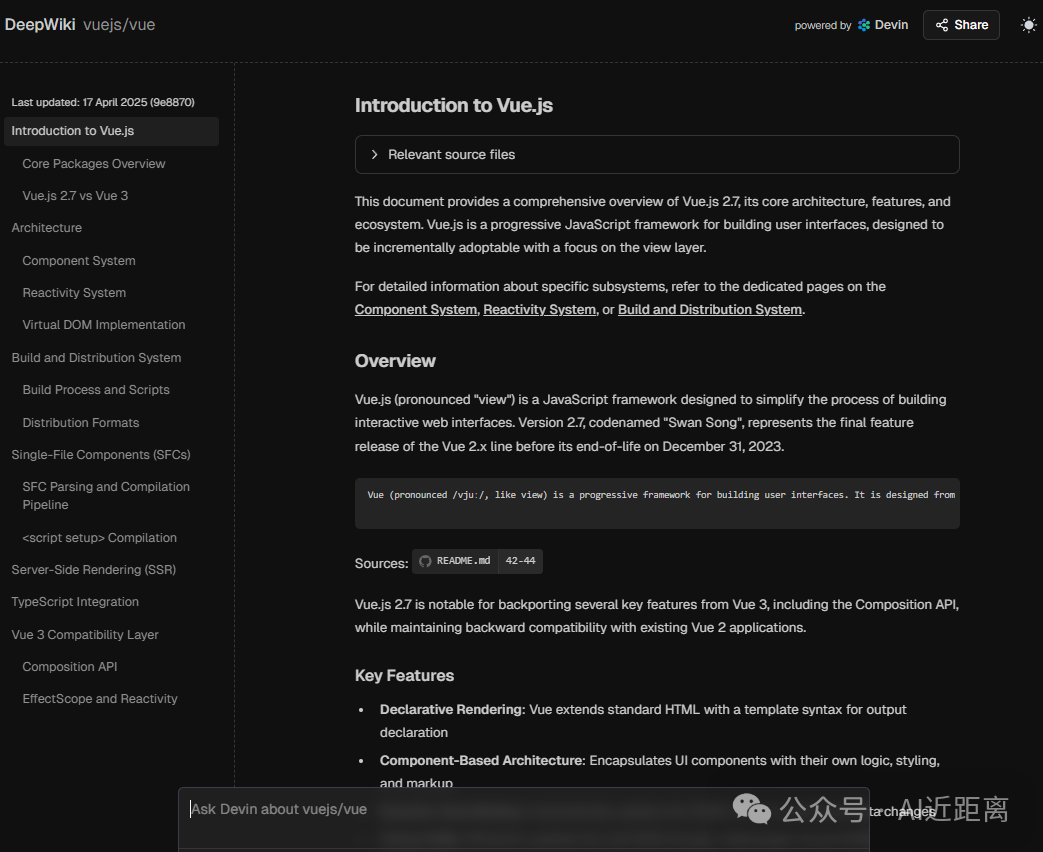Expand the Relevant source files section

[657, 154]
